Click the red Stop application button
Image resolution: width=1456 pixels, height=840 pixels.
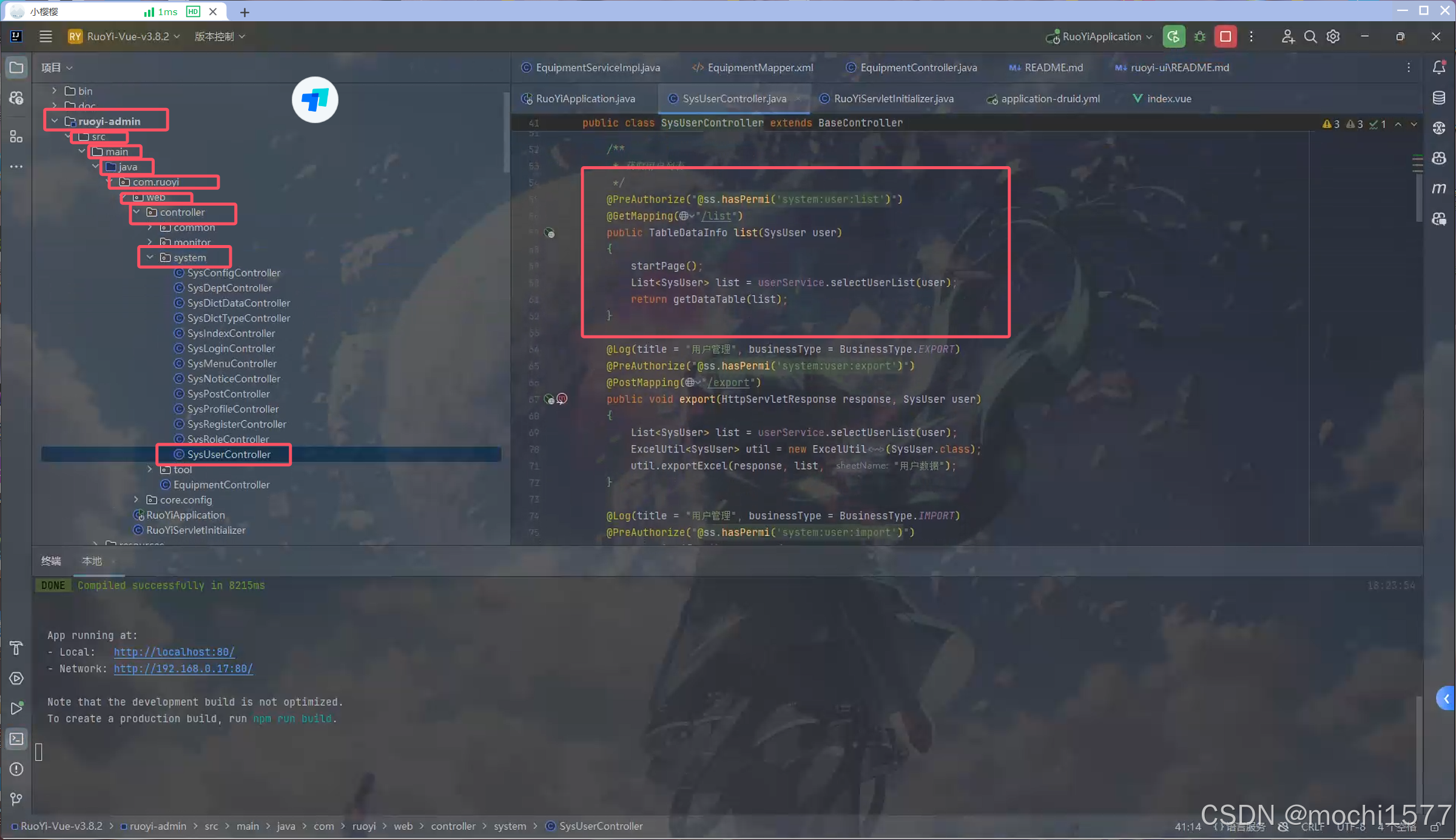click(1225, 36)
